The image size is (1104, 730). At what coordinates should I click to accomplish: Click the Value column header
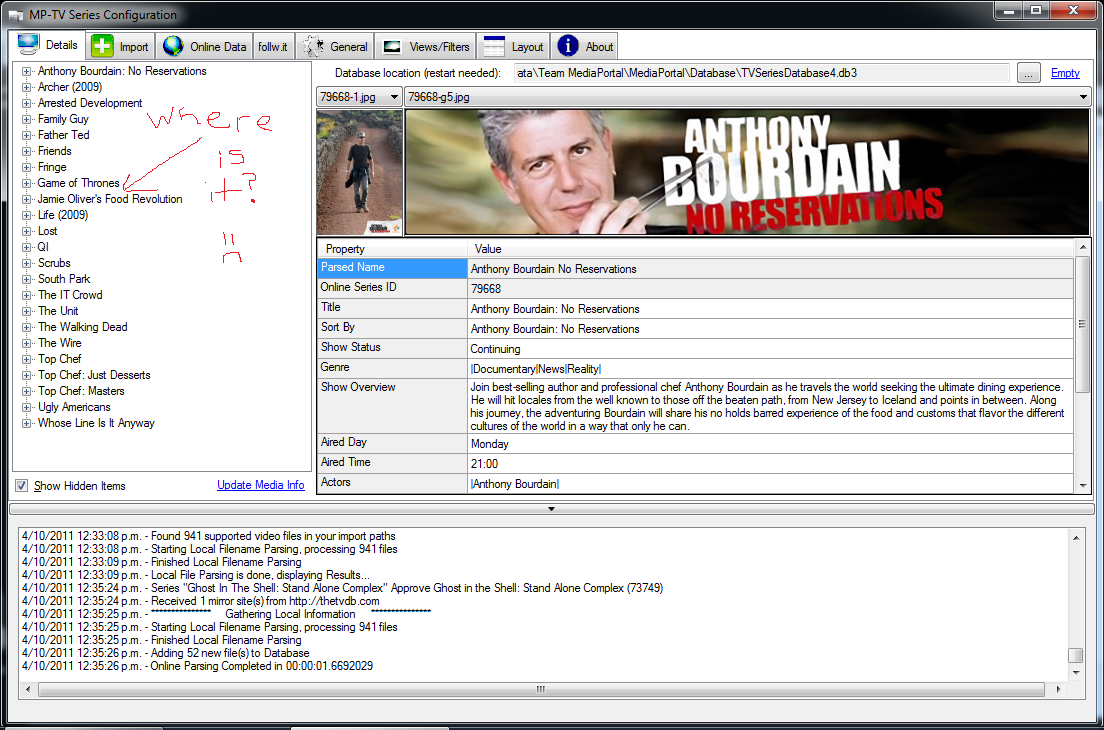point(770,248)
